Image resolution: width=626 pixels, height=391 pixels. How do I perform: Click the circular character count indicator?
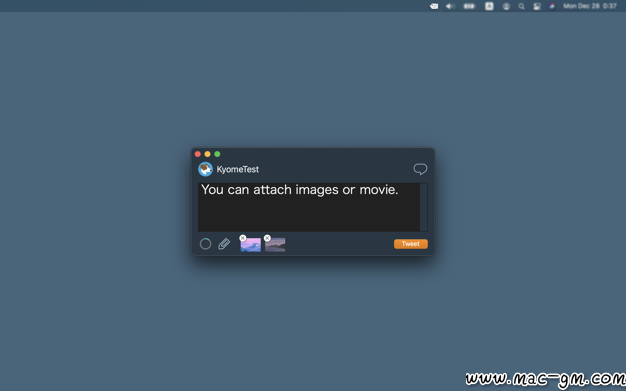tap(205, 244)
